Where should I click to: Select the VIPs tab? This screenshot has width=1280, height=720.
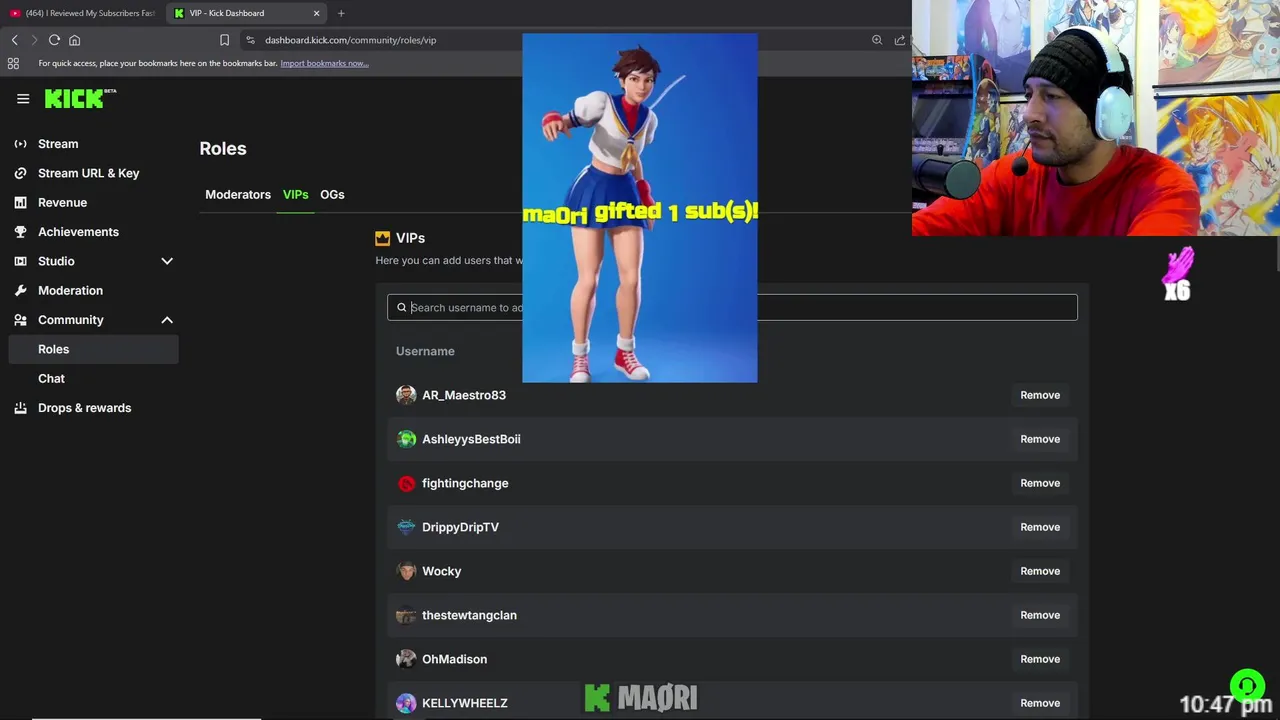[295, 194]
